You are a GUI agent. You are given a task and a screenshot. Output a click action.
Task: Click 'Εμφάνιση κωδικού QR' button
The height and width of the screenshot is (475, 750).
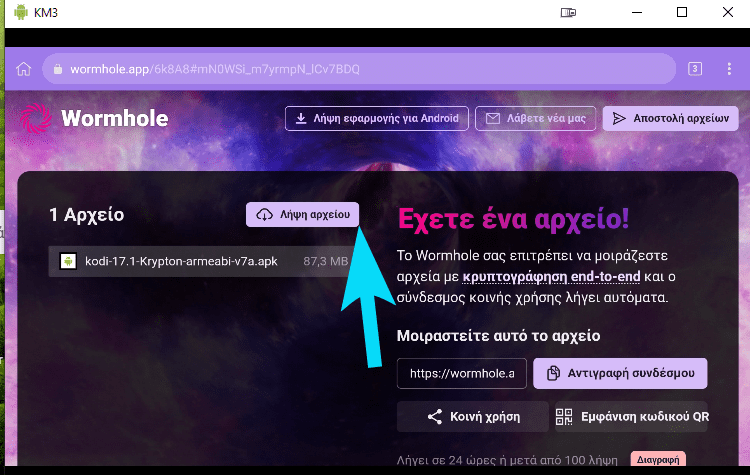[631, 417]
